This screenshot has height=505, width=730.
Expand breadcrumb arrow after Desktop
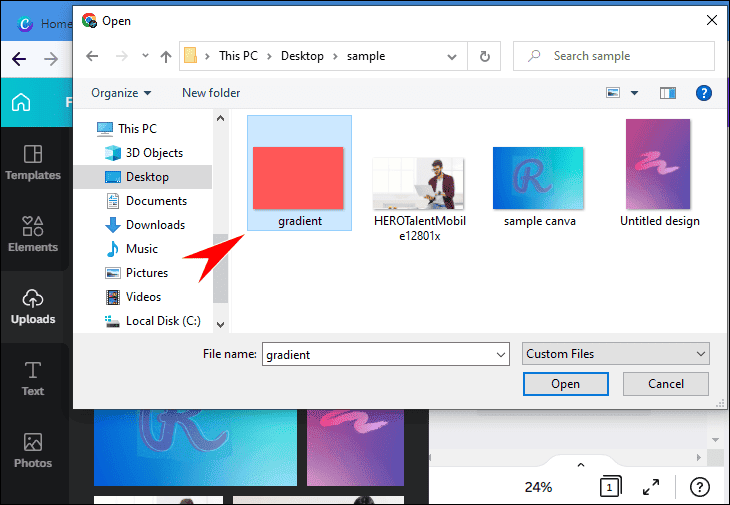click(x=335, y=56)
